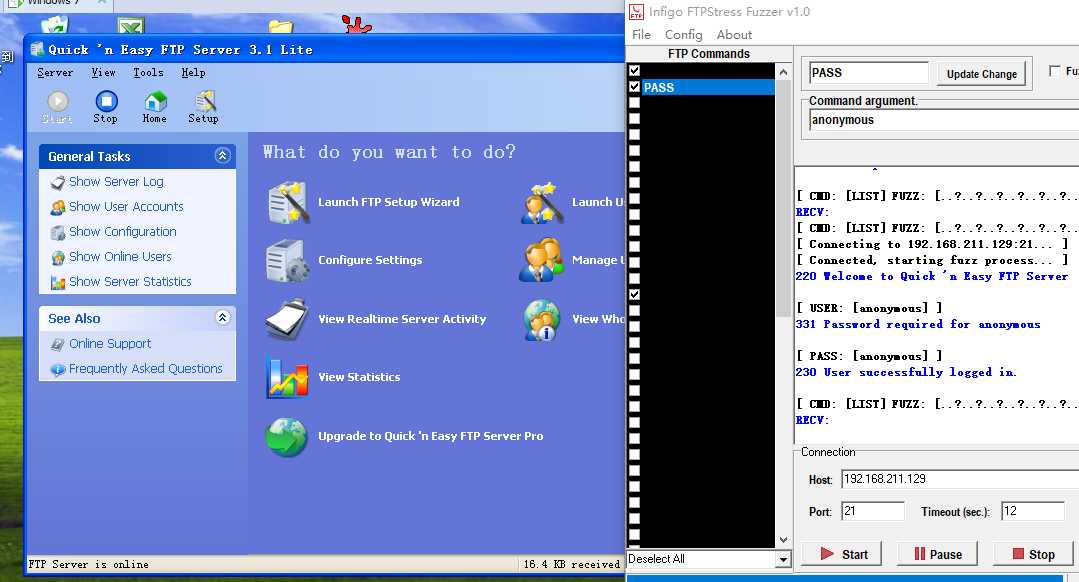Click the Manage Users people icon
1079x582 pixels.
point(542,260)
